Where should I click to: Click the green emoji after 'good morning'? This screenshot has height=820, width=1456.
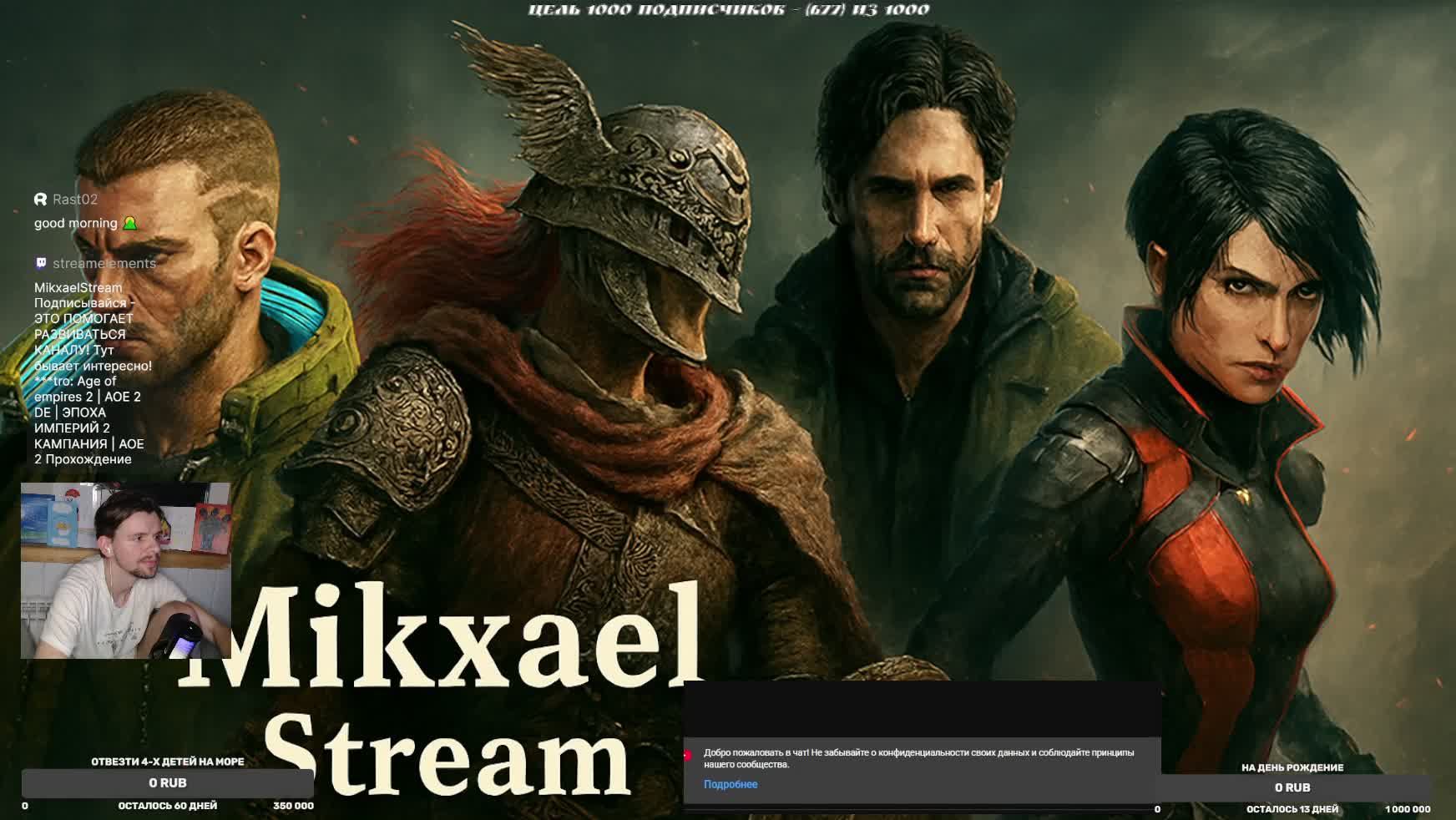tap(129, 224)
